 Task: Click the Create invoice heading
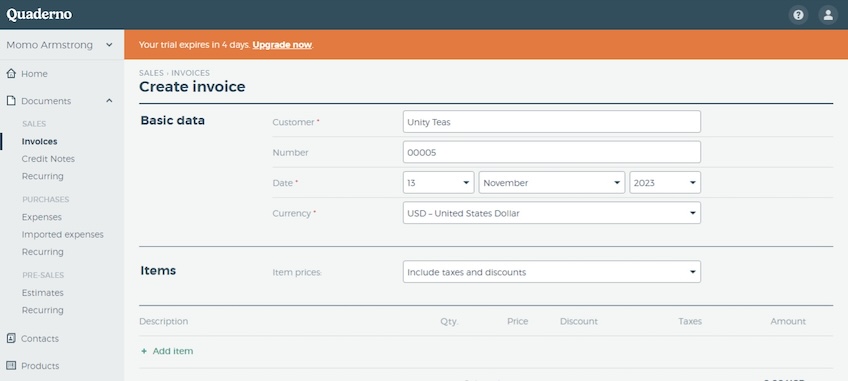tap(192, 87)
